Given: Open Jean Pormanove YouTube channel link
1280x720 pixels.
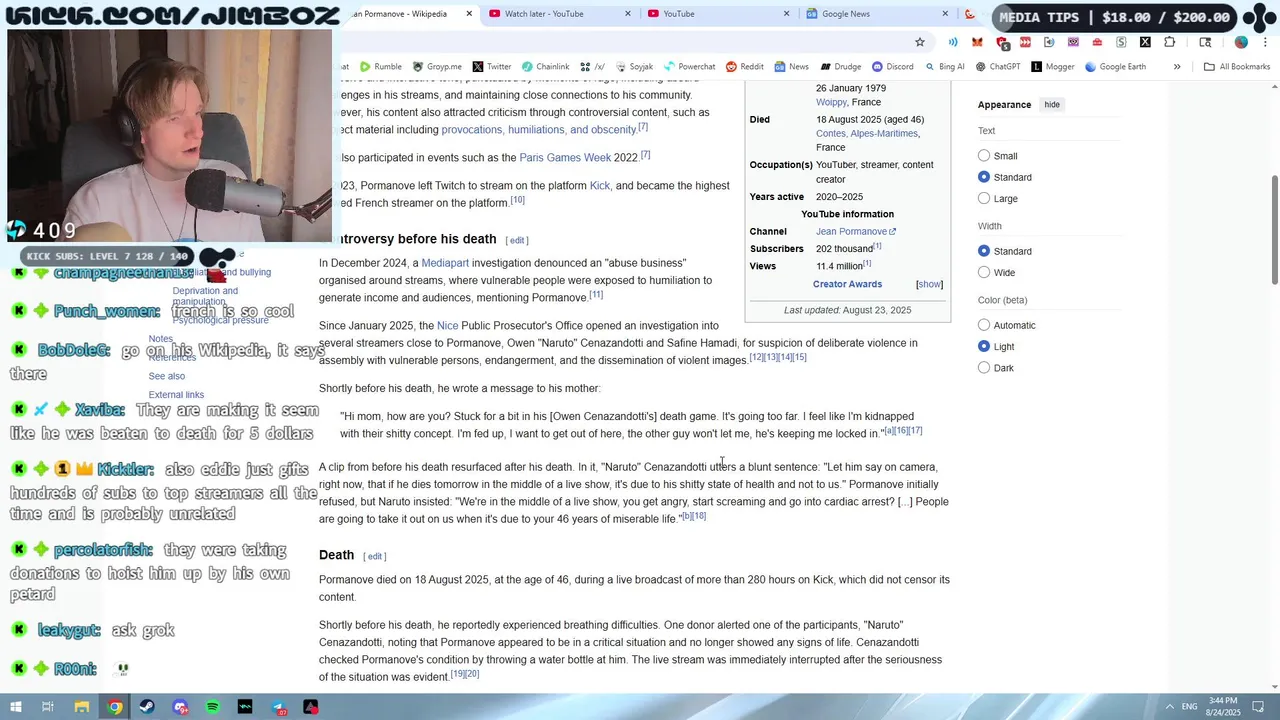Looking at the screenshot, I should (x=856, y=231).
